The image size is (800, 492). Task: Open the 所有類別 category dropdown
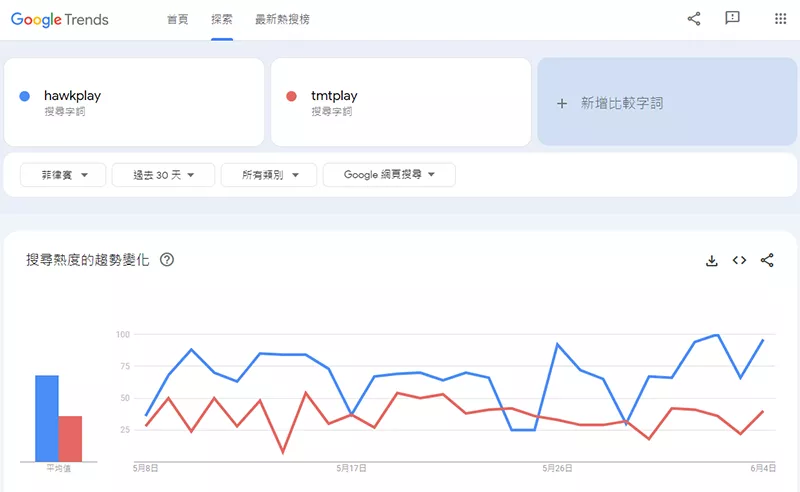click(269, 175)
